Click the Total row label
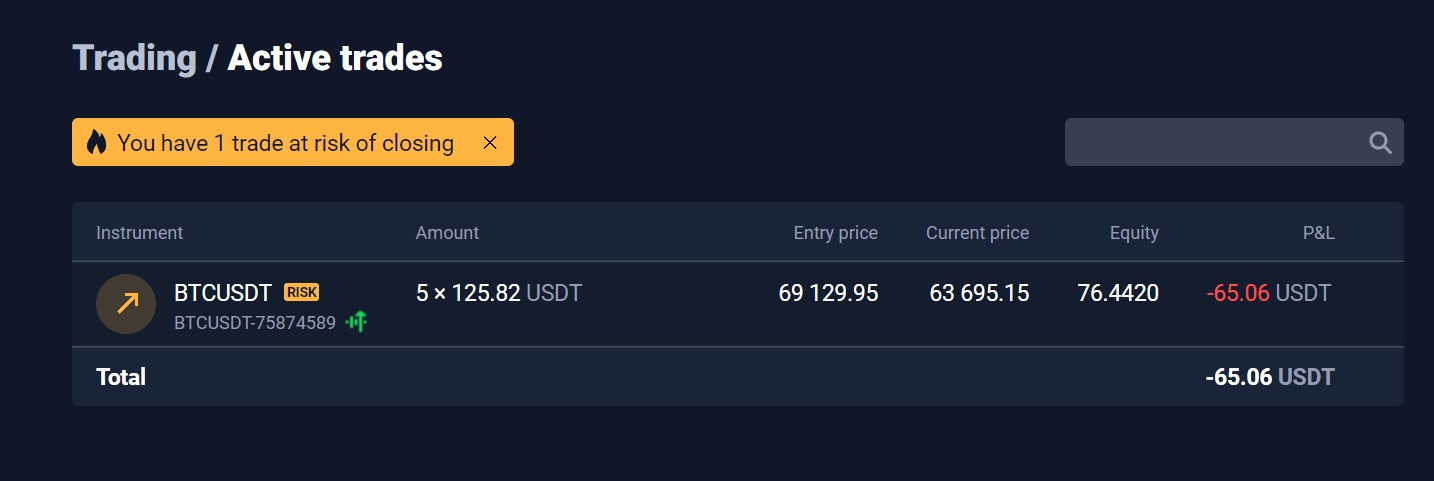The height and width of the screenshot is (481, 1434). (121, 377)
